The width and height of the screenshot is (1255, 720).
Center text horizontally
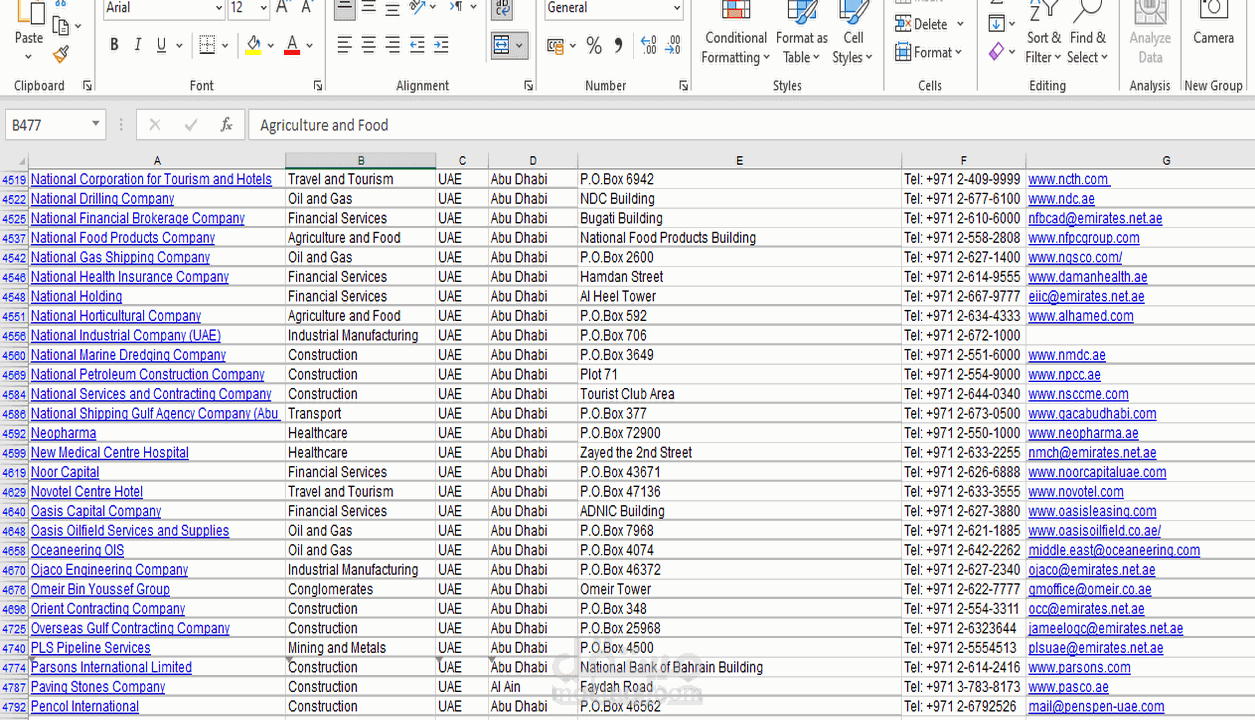[x=368, y=45]
